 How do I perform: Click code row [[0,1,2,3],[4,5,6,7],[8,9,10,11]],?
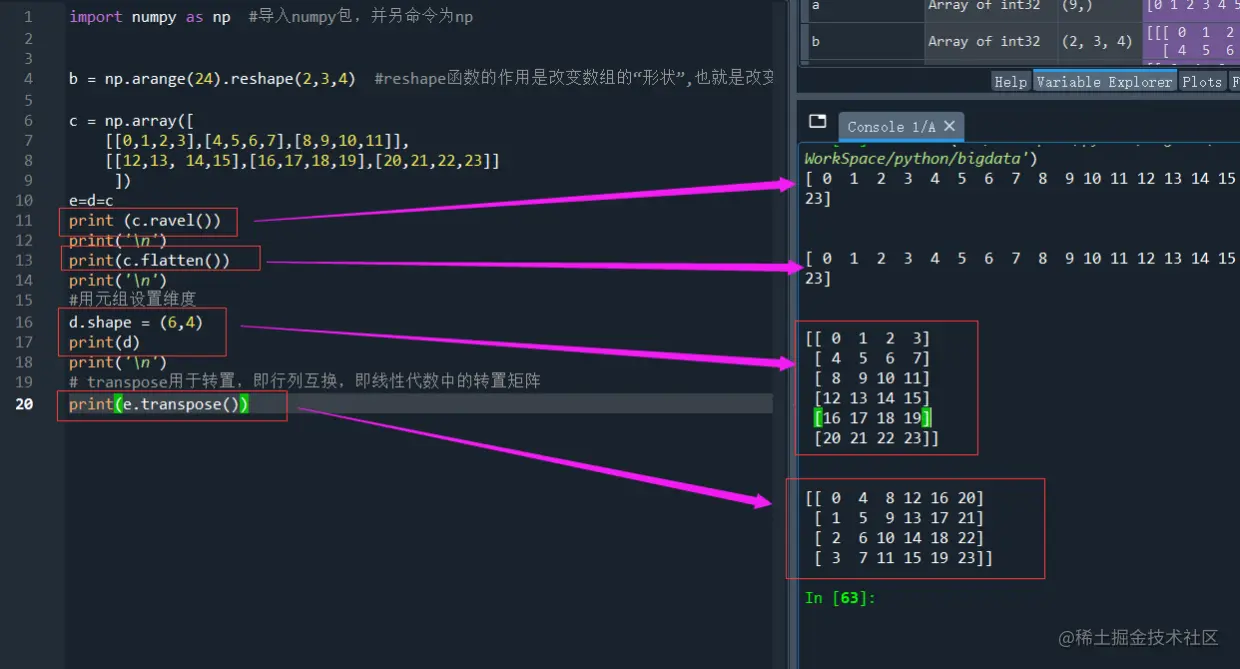point(257,140)
